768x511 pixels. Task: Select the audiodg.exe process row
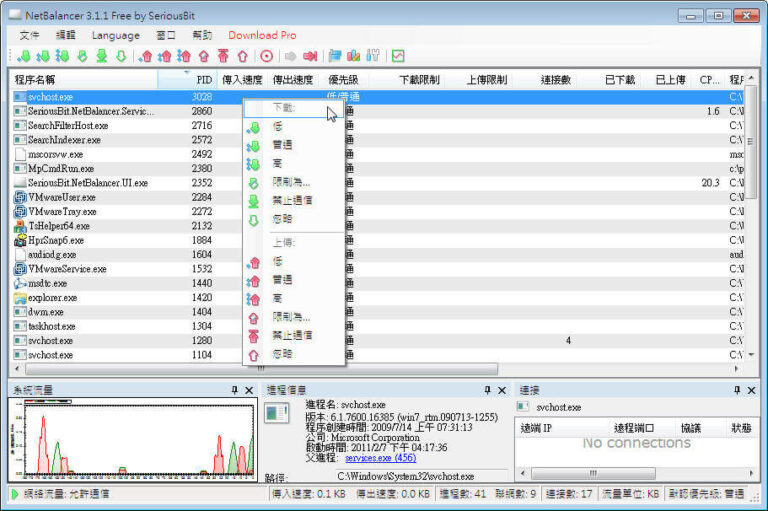tap(378, 255)
